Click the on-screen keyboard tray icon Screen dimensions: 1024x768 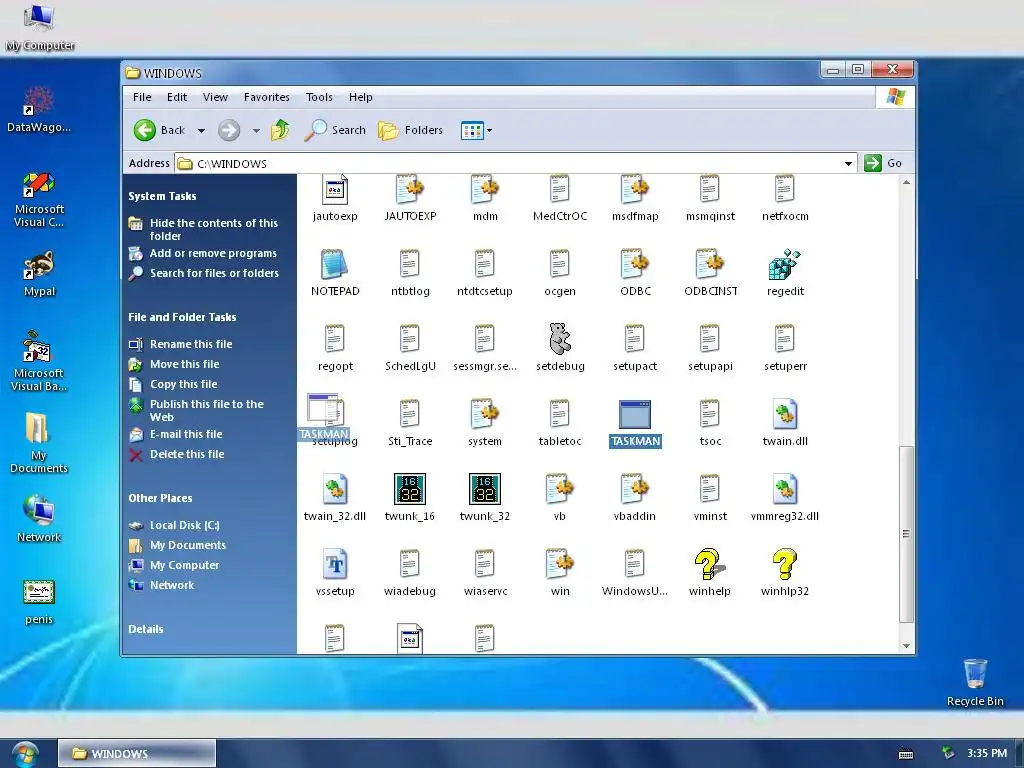click(x=905, y=754)
